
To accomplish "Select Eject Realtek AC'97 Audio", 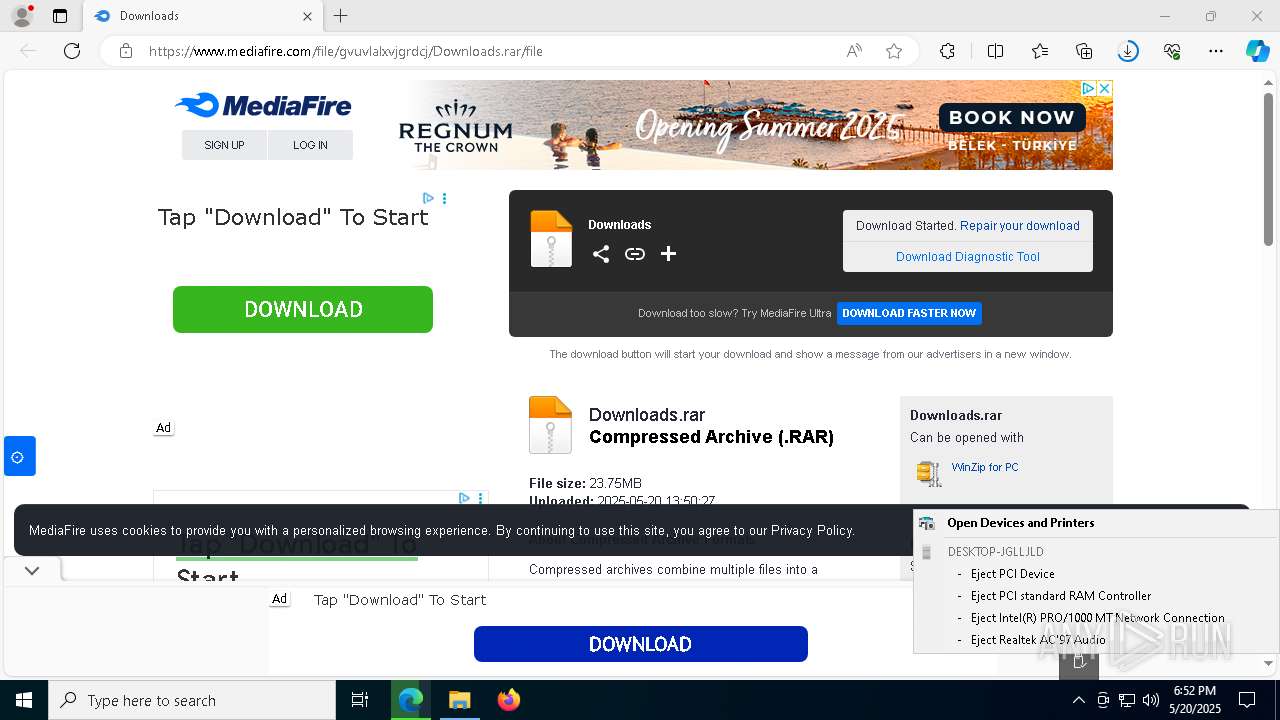I will (1039, 640).
